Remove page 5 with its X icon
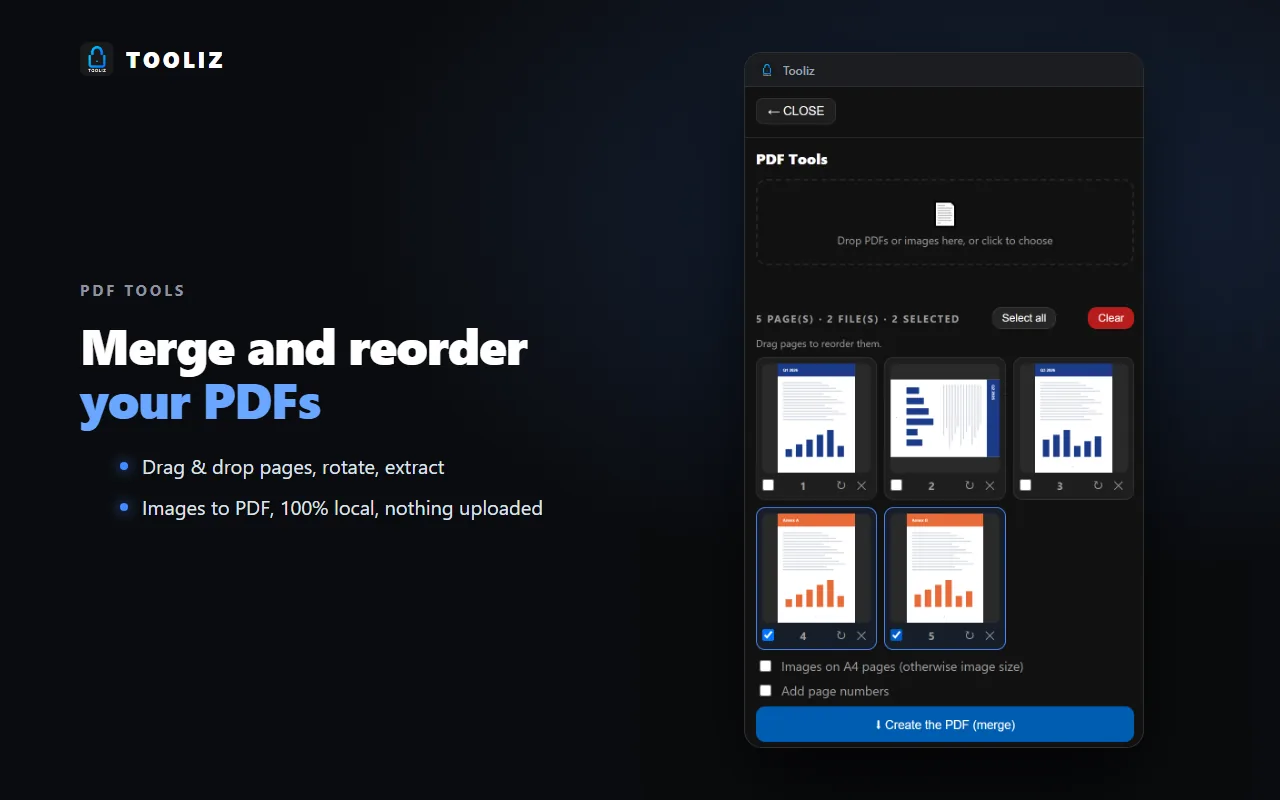1280x800 pixels. click(990, 635)
